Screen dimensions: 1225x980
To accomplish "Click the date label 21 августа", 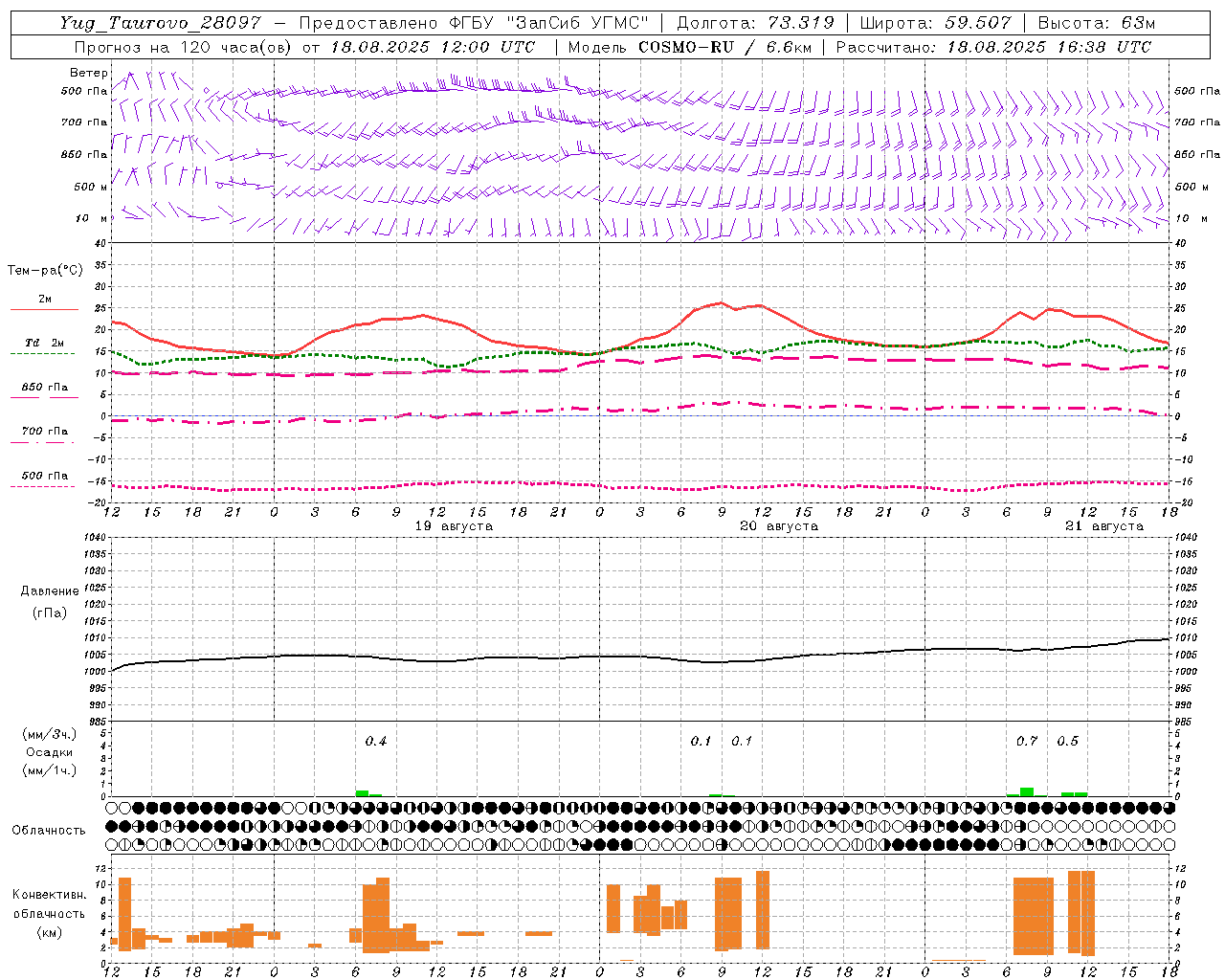I will (x=1104, y=526).
